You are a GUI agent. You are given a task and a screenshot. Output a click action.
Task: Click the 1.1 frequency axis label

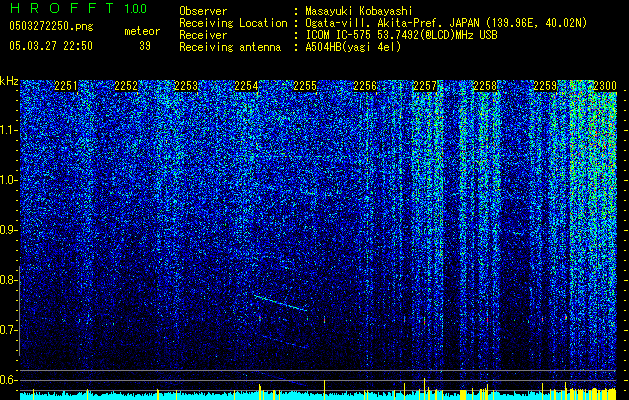[9, 130]
